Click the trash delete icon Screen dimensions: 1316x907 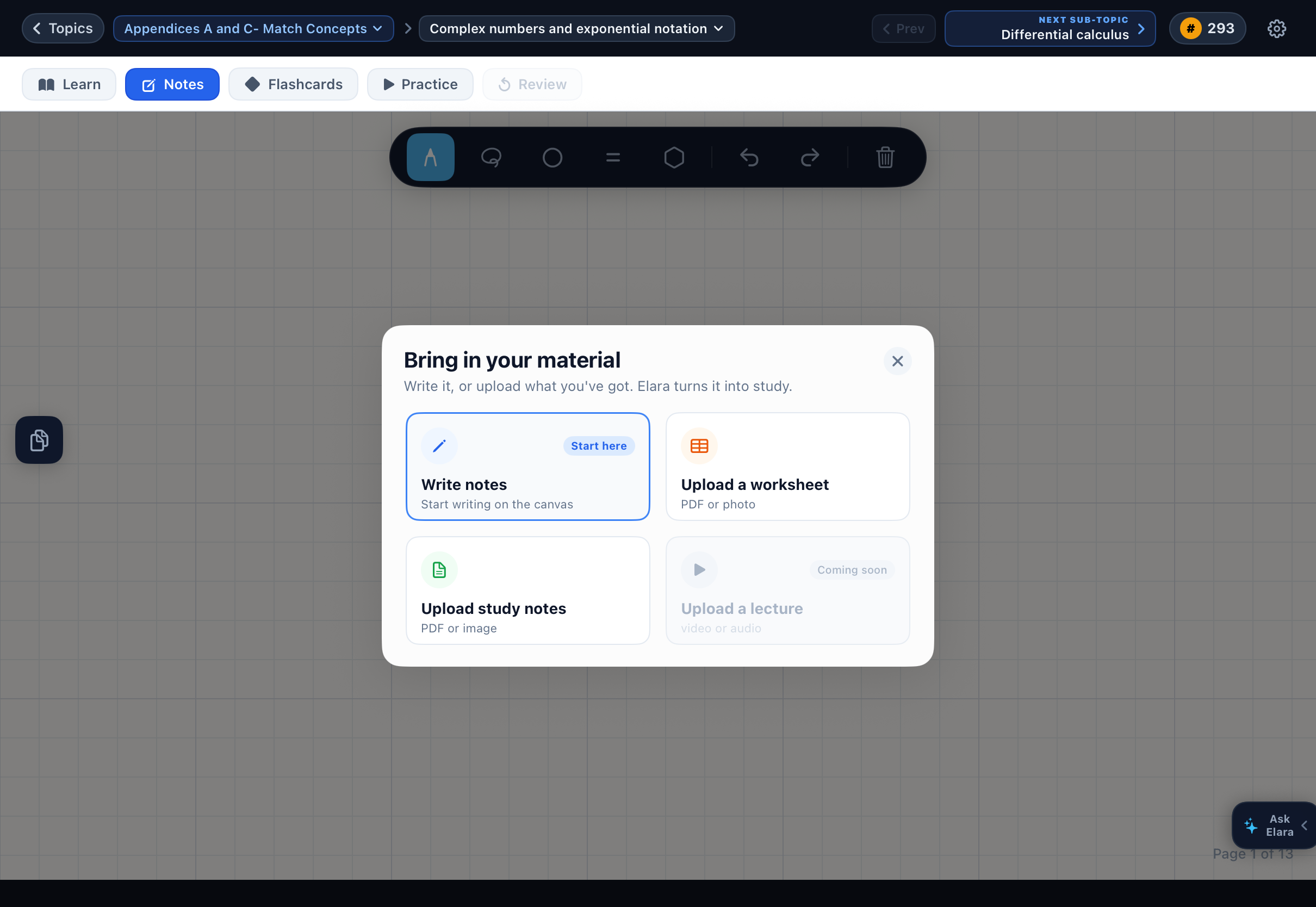coord(885,157)
